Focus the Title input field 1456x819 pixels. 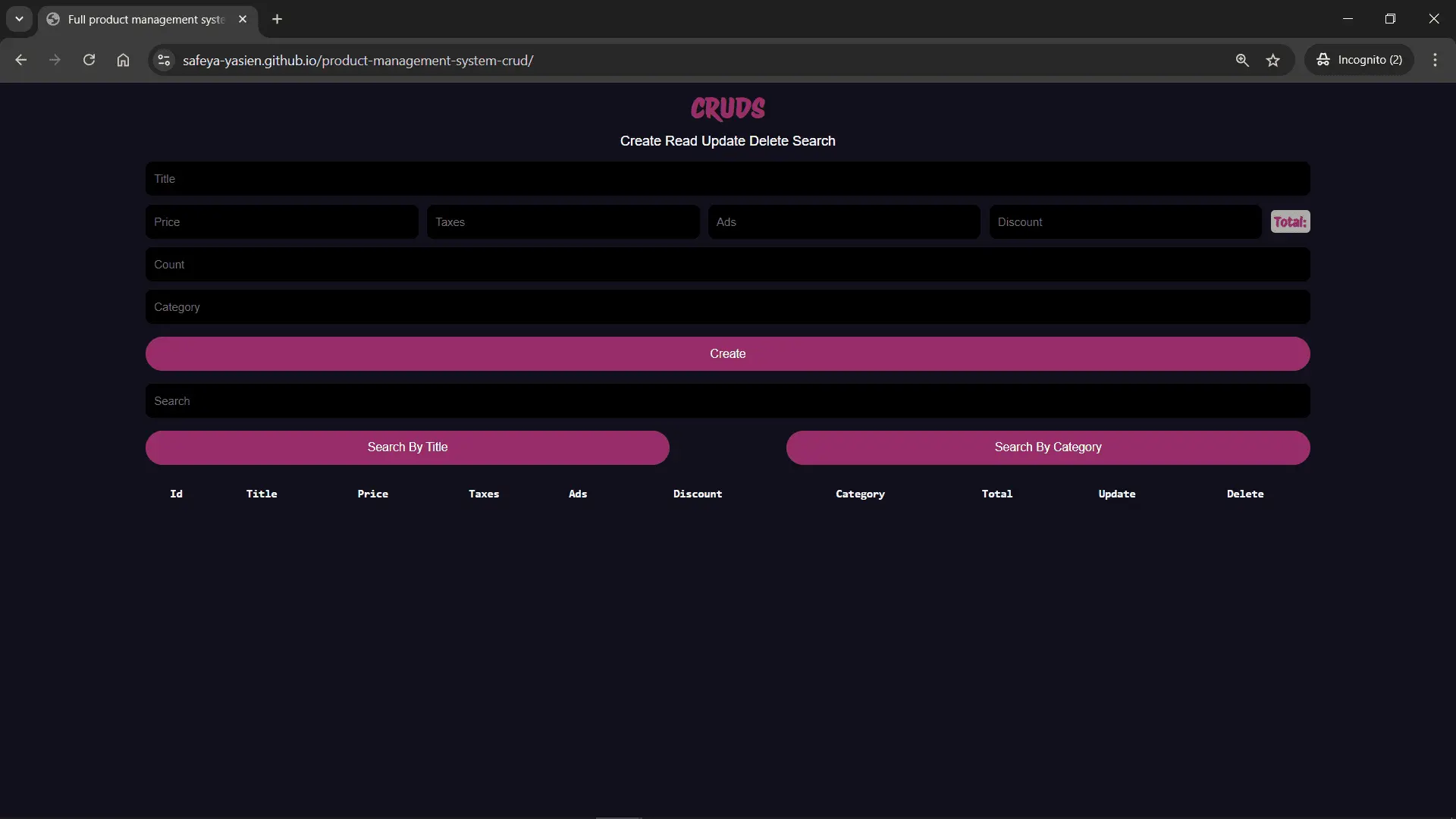727,179
